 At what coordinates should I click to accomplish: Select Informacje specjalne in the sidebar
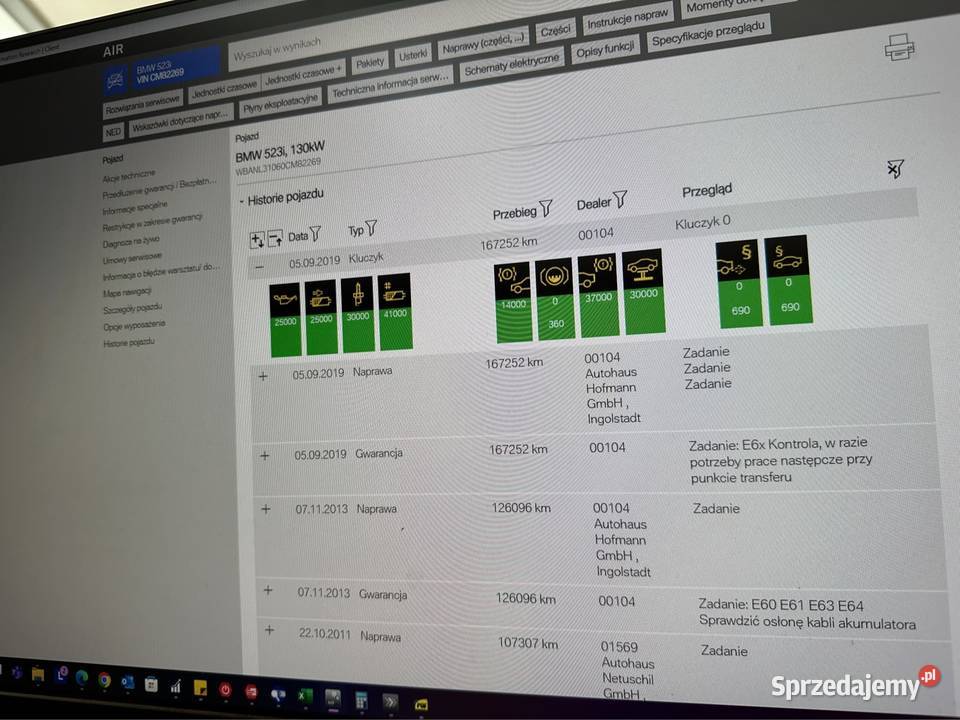[135, 208]
